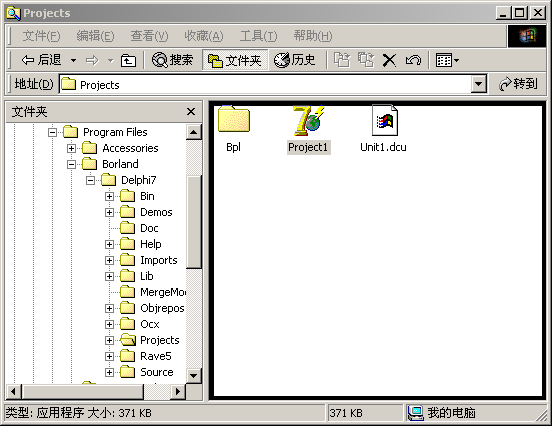Click the horizontal scrollbar thumb in tree pane
Image resolution: width=552 pixels, height=426 pixels.
click(83, 391)
